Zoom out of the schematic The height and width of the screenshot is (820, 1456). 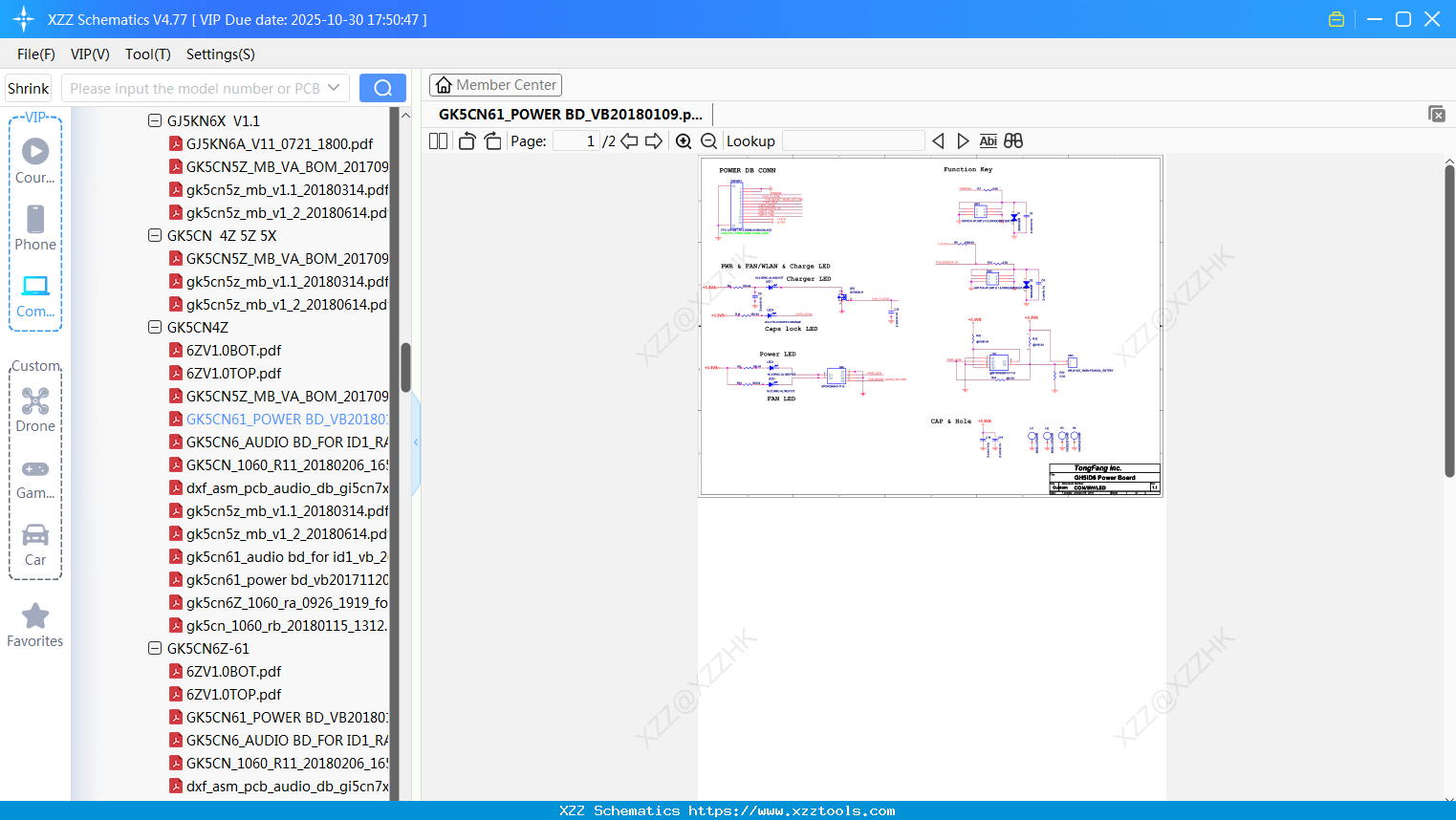pos(708,141)
